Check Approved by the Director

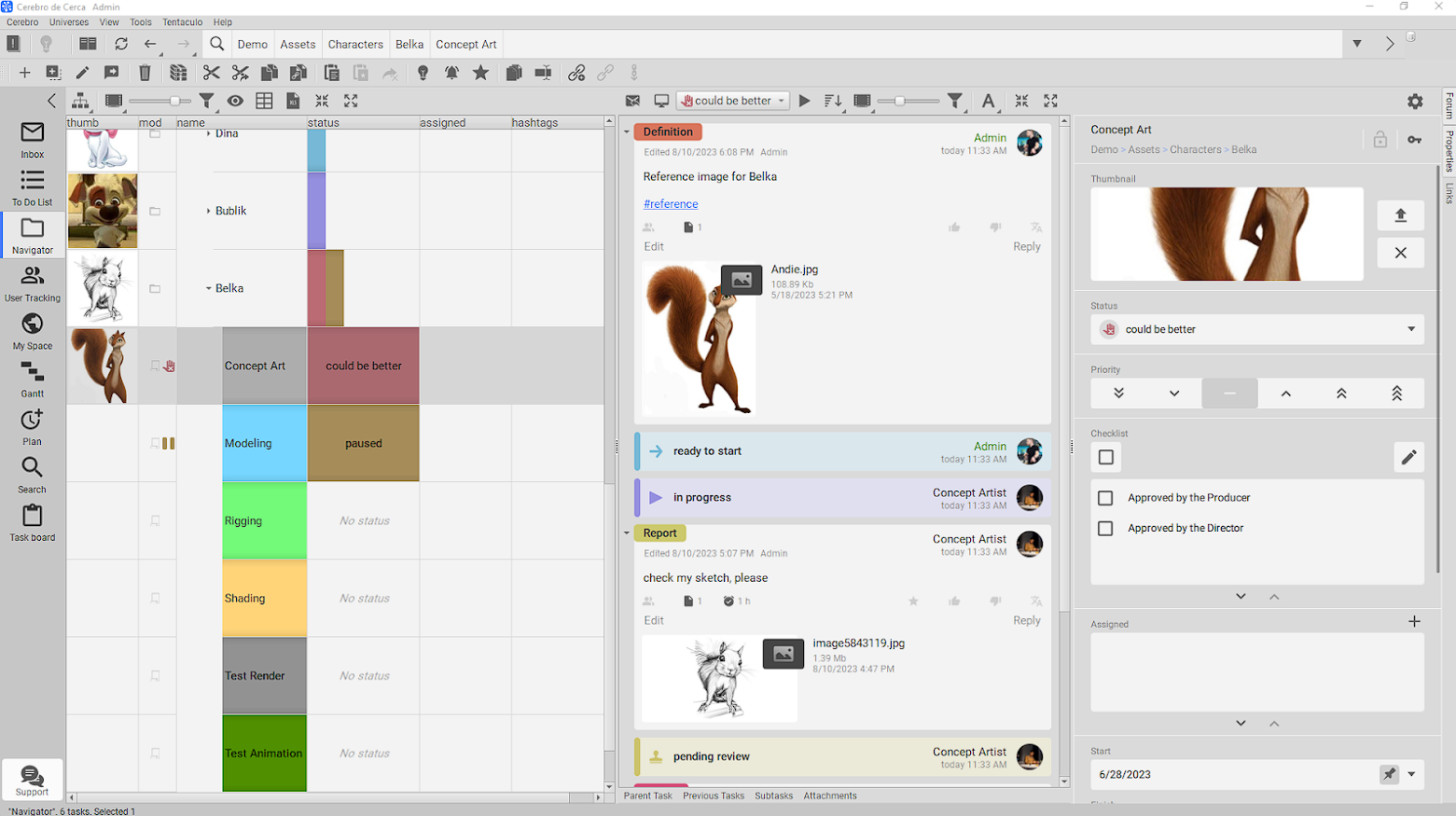click(x=1105, y=529)
